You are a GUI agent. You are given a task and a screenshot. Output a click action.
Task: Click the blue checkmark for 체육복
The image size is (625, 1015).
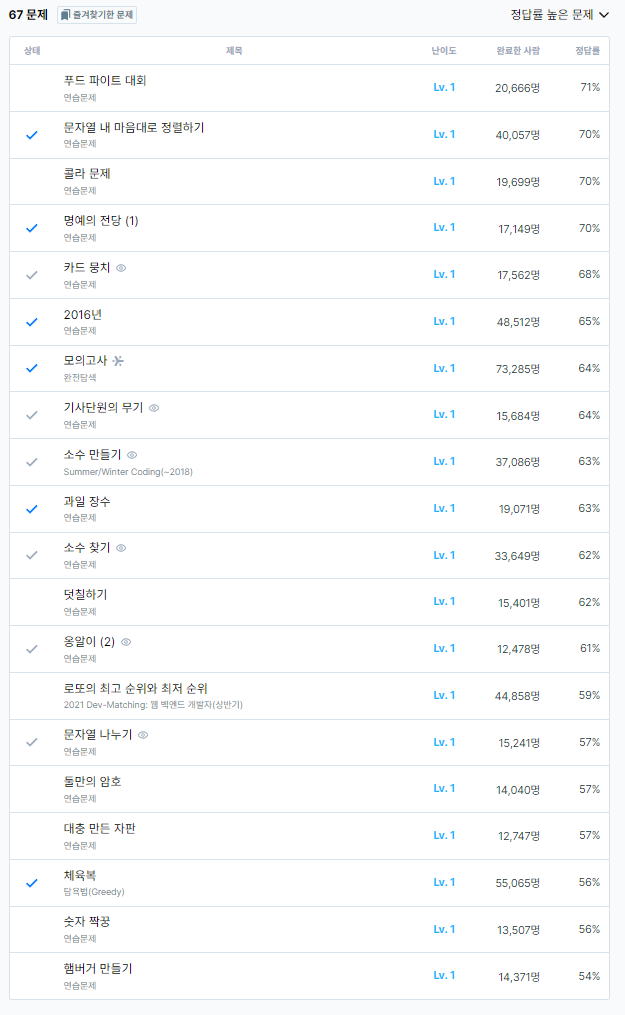(32, 883)
